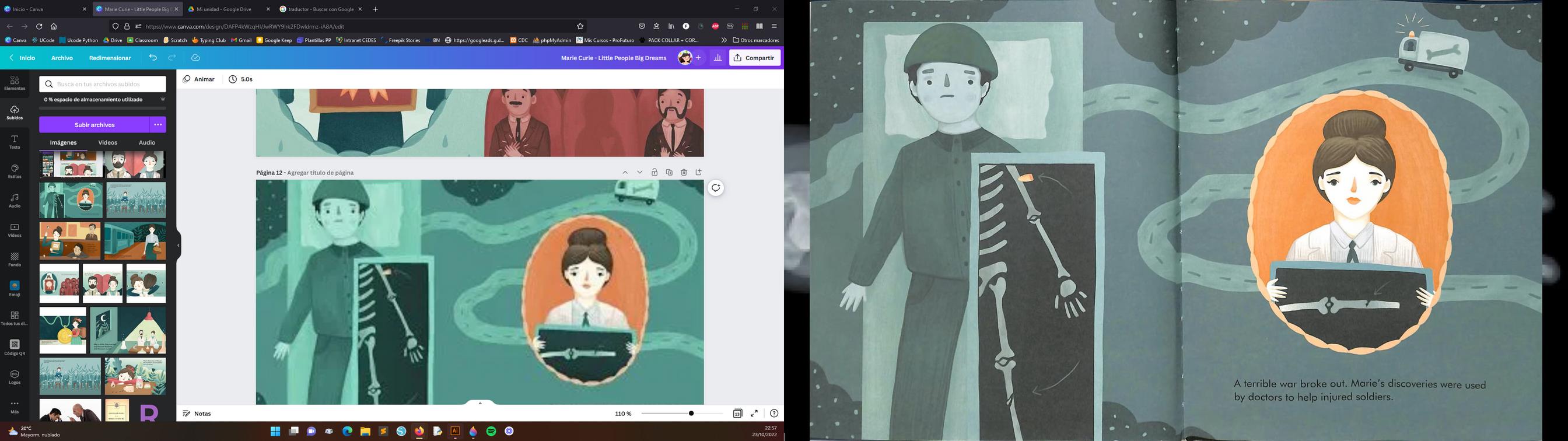Open the Estilos sidebar panel
The width and height of the screenshot is (1568, 441).
click(15, 171)
